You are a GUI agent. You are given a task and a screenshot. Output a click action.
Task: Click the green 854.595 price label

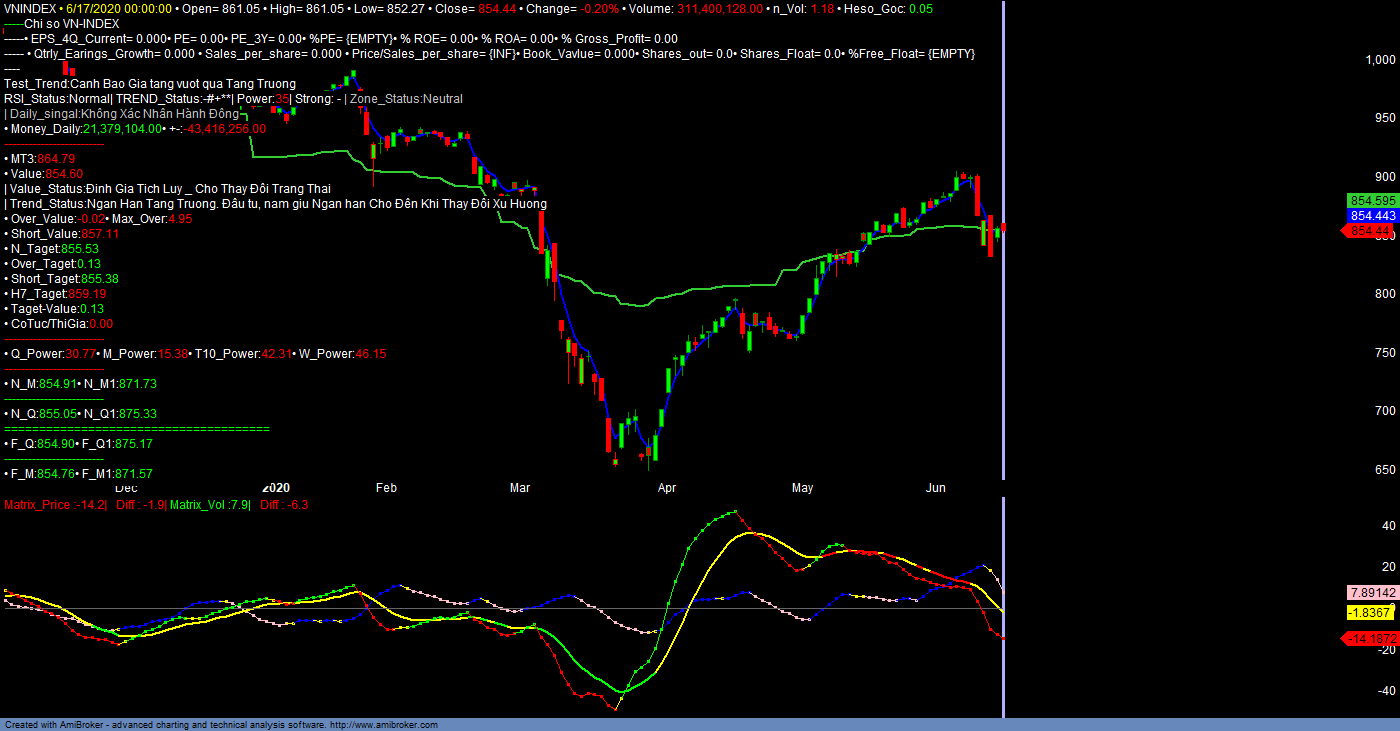[x=1371, y=200]
